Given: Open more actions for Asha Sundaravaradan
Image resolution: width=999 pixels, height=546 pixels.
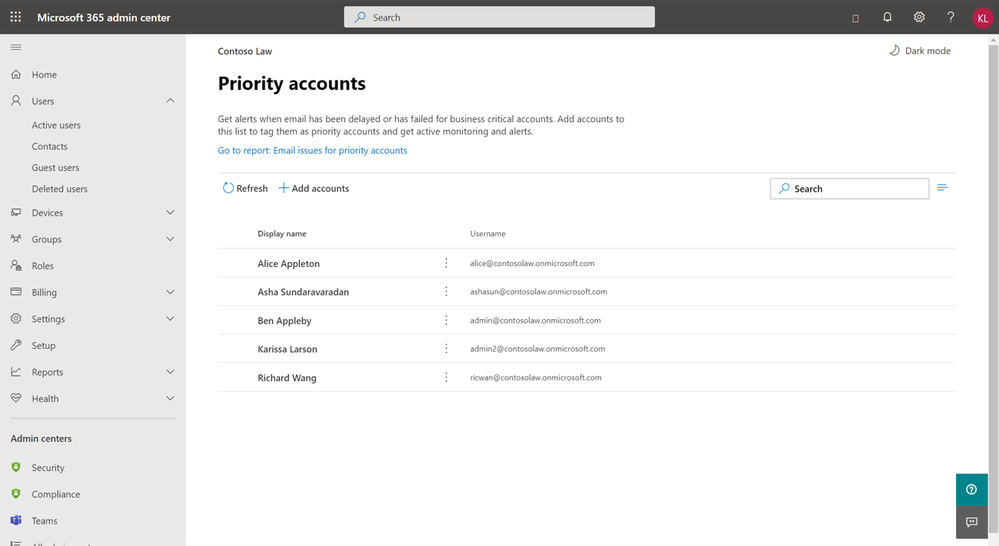Looking at the screenshot, I should [x=446, y=291].
